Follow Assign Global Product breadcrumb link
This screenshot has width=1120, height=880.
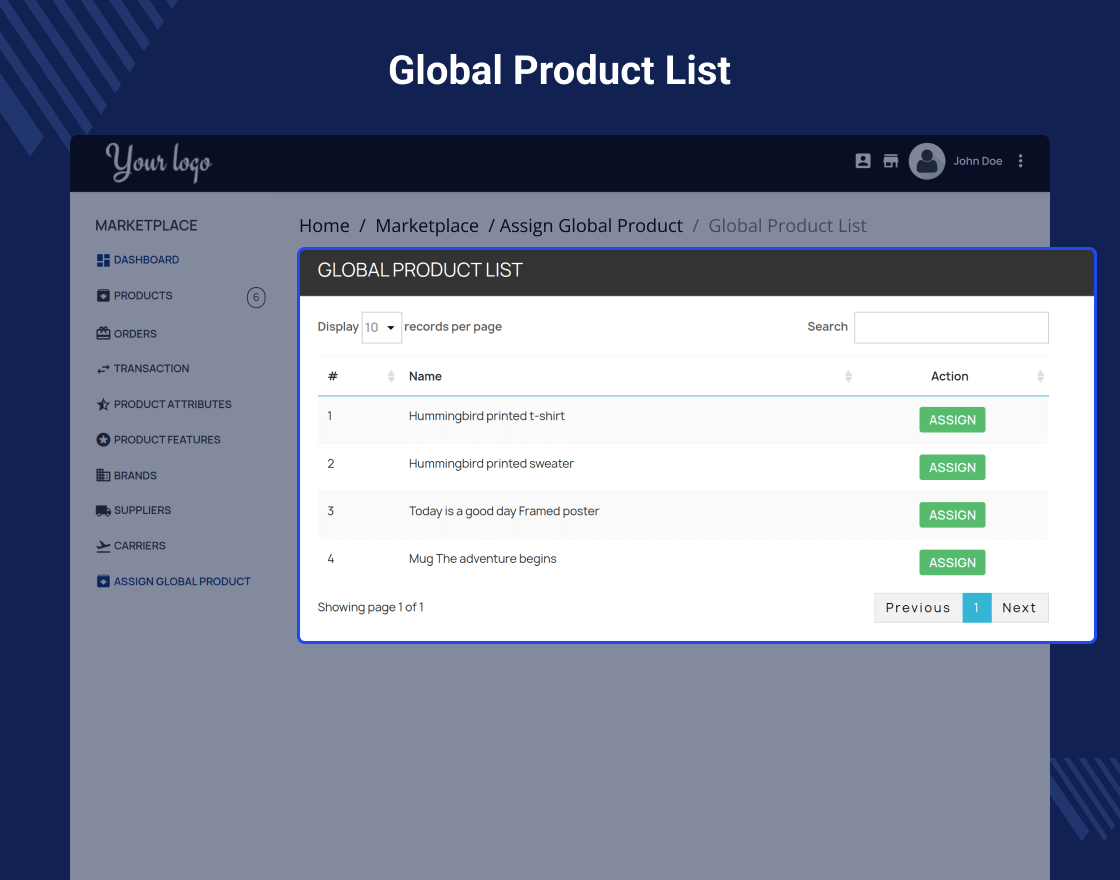coord(591,226)
